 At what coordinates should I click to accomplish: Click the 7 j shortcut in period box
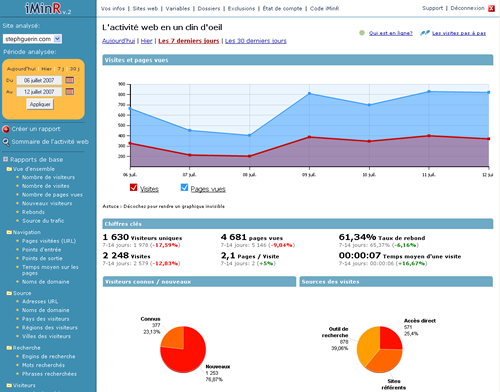(x=61, y=69)
